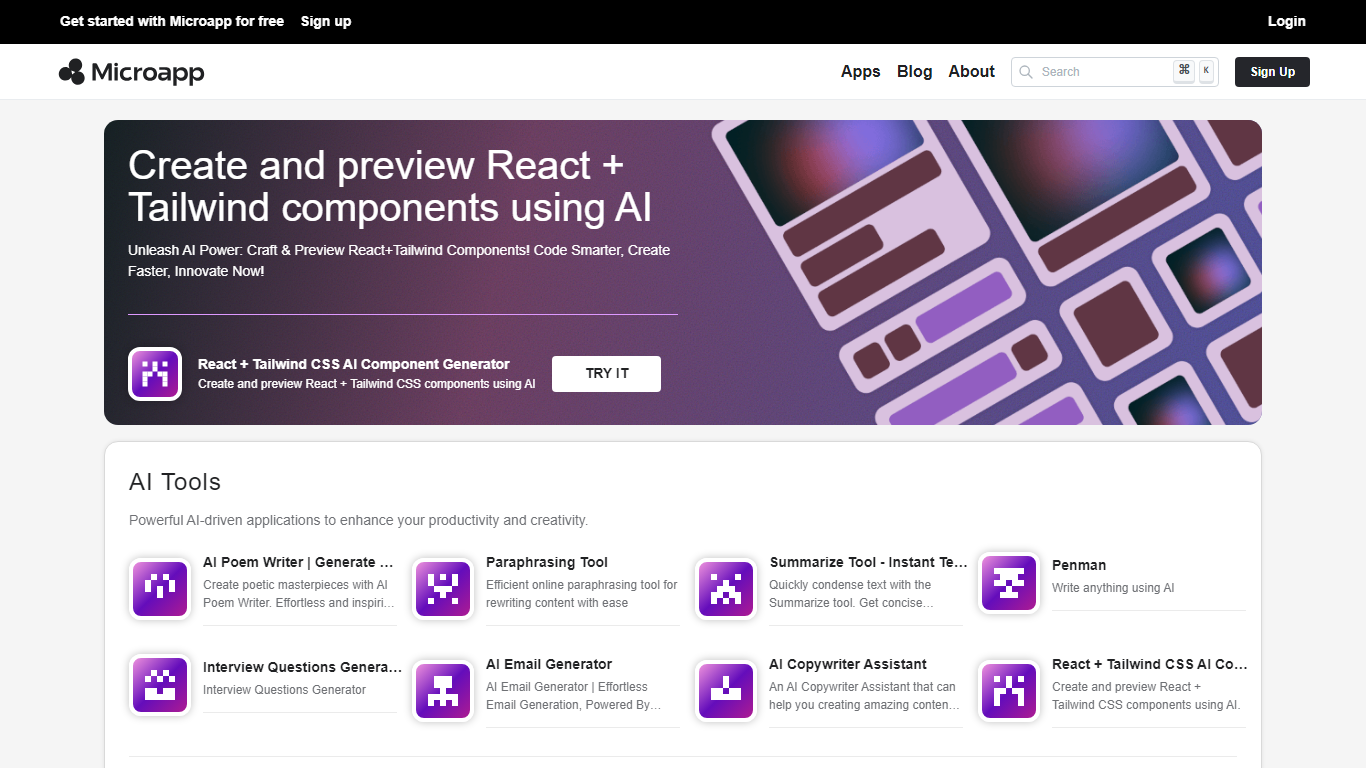The width and height of the screenshot is (1366, 768).
Task: Click the hero banner component generator icon
Action: pos(155,374)
